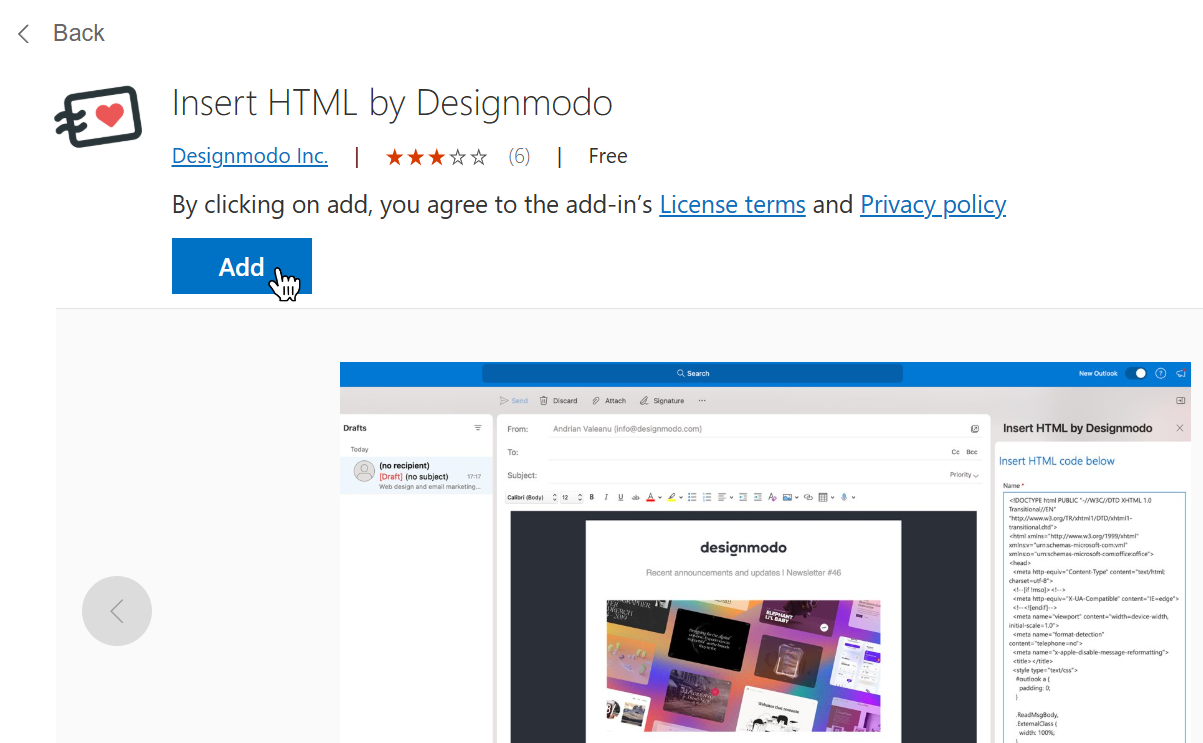Click the (6) review count
The image size is (1203, 743).
[519, 156]
